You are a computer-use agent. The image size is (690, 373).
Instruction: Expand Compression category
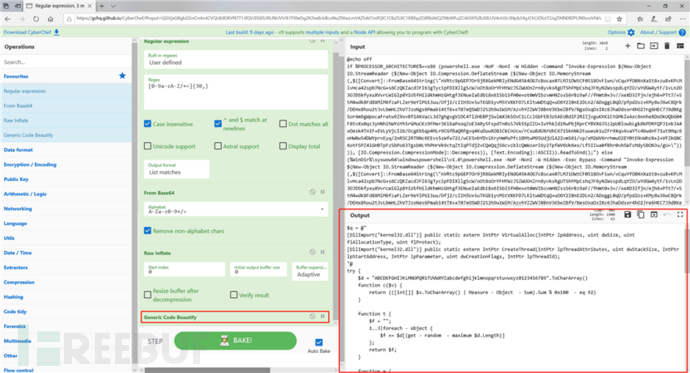pyautogui.click(x=19, y=282)
